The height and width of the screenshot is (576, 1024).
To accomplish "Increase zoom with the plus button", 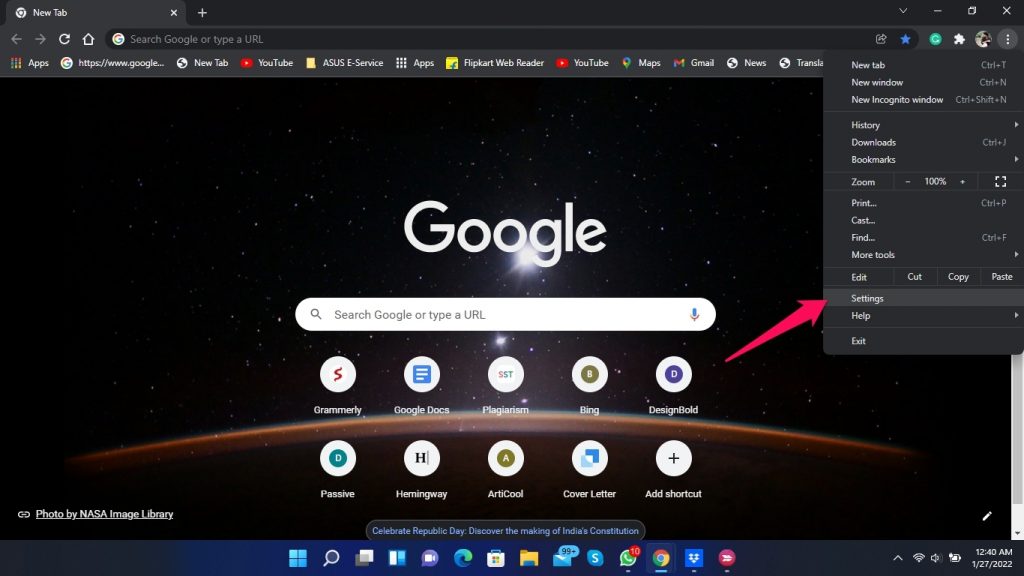I will [963, 182].
